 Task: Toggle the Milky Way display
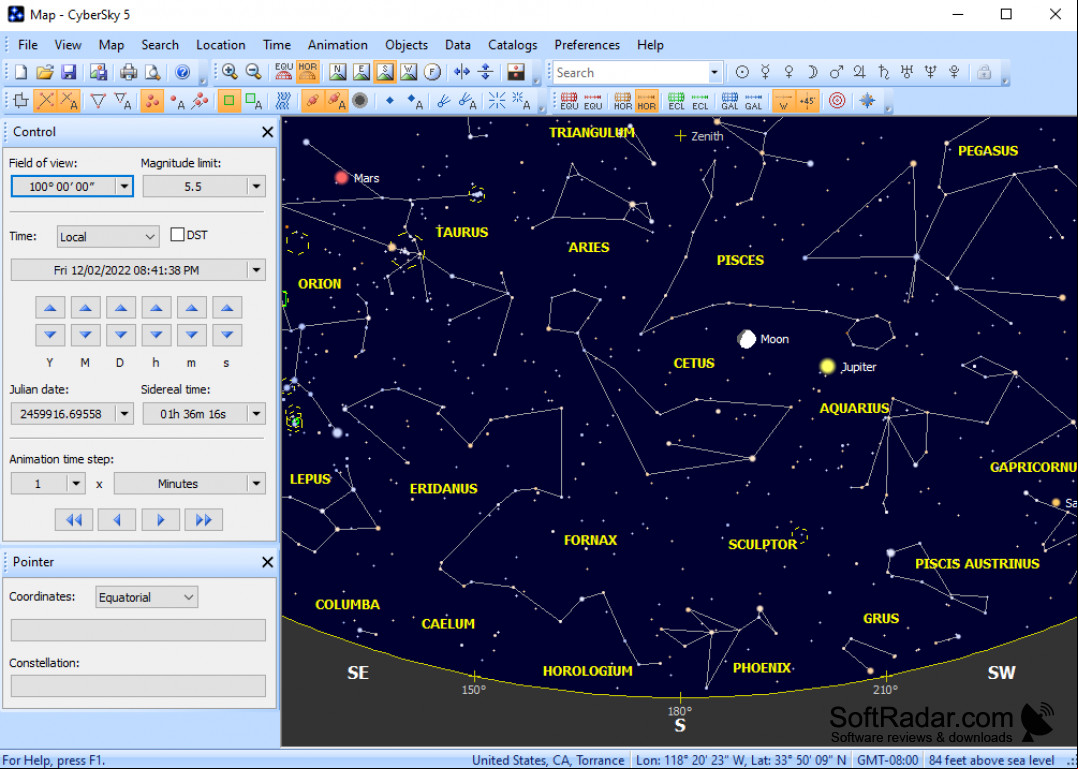pyautogui.click(x=283, y=101)
